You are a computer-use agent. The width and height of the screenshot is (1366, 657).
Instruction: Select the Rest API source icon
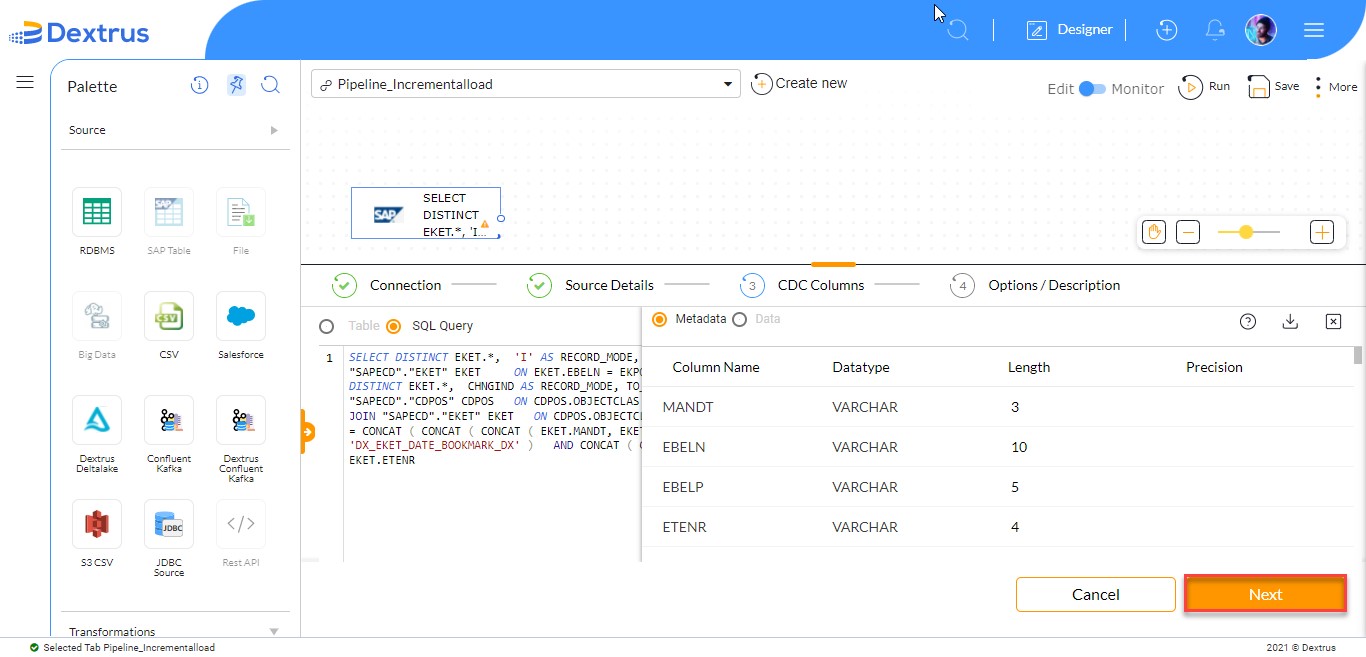point(241,524)
